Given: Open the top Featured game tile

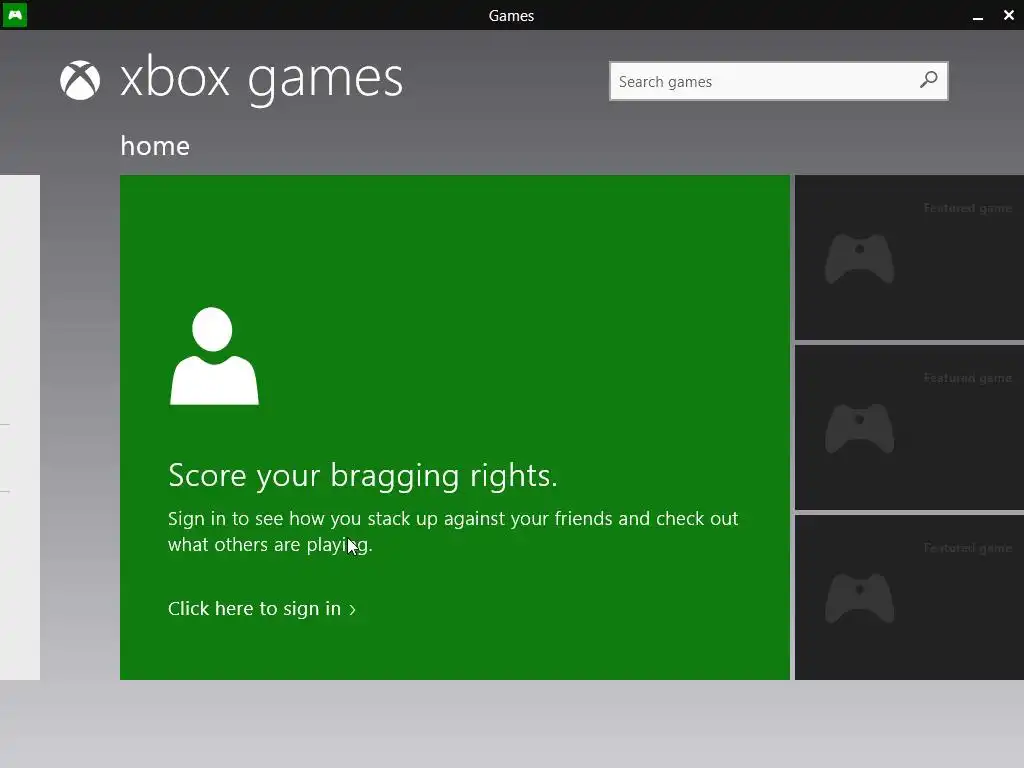Looking at the screenshot, I should [x=909, y=257].
